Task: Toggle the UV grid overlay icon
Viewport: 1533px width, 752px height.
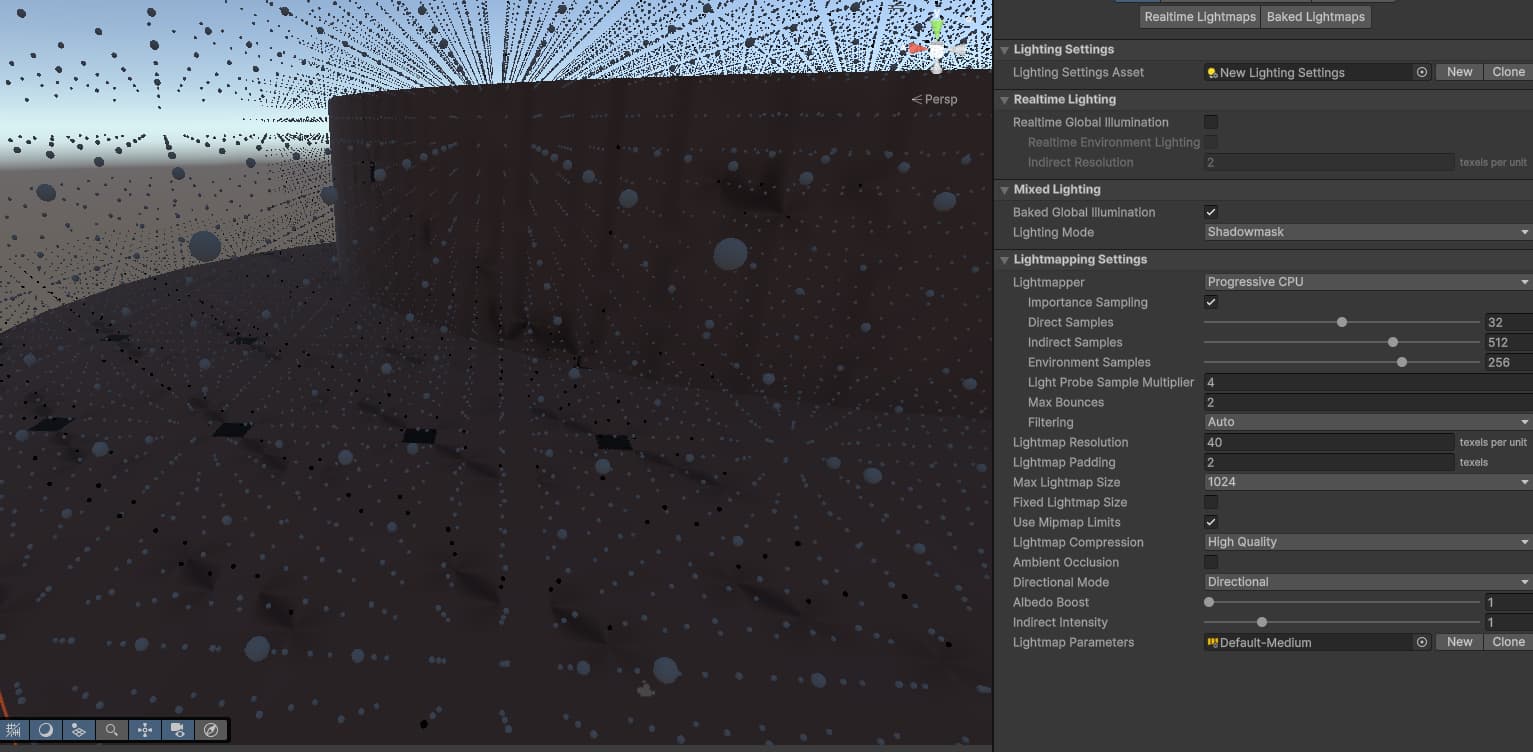Action: click(13, 730)
